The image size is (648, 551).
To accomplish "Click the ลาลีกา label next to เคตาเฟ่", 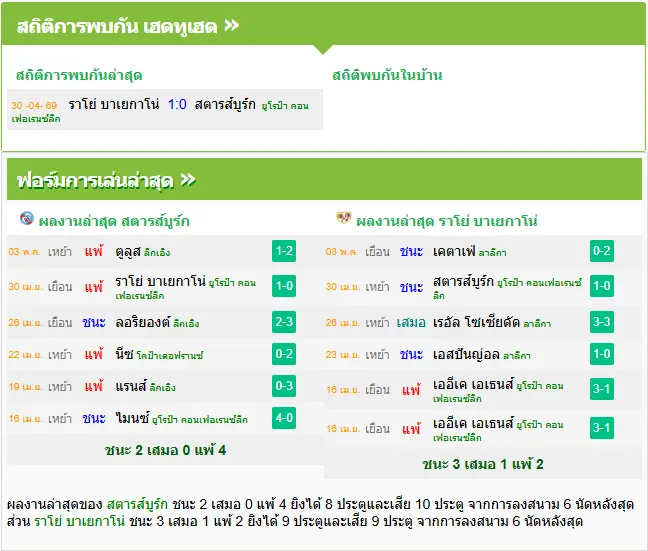I will 492,253.
